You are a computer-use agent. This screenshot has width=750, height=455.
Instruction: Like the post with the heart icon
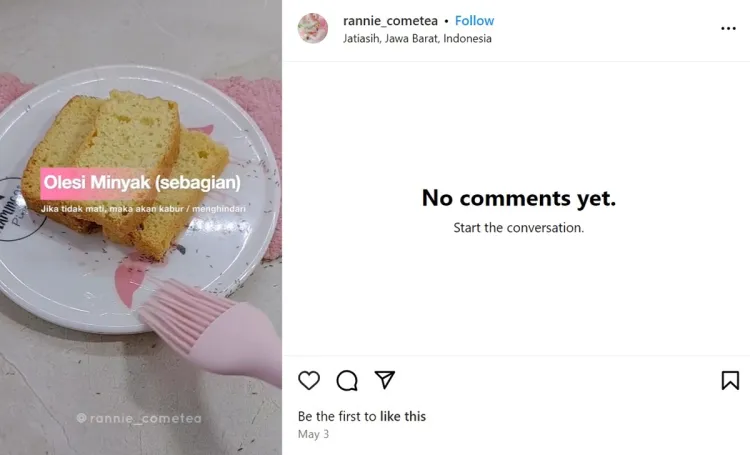pyautogui.click(x=309, y=380)
